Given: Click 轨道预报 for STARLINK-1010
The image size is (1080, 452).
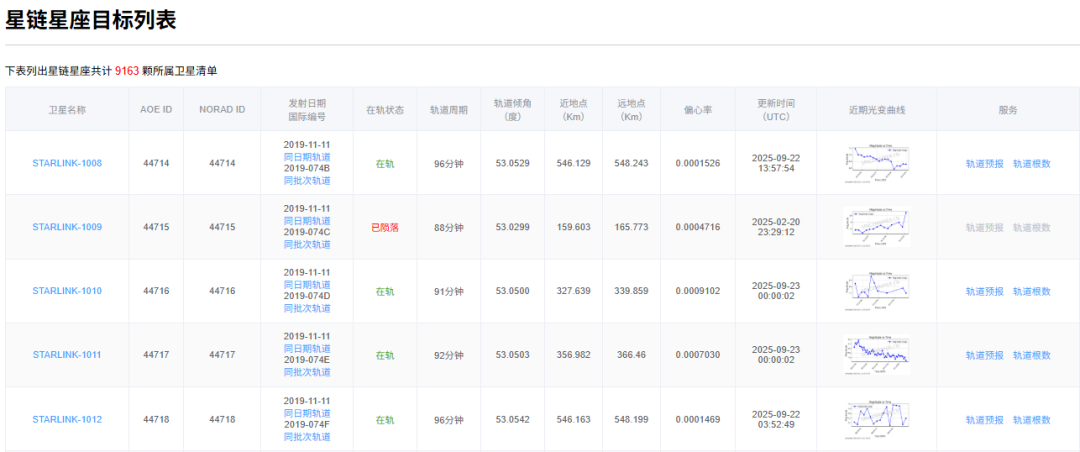Looking at the screenshot, I should click(x=984, y=291).
